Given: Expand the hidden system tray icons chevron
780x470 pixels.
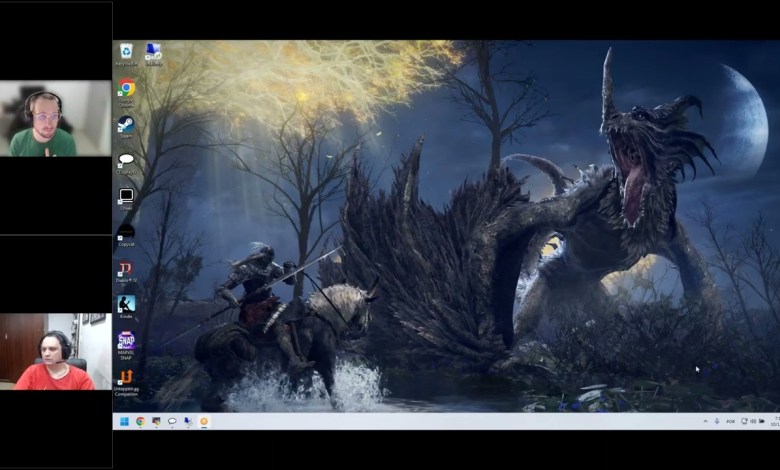Looking at the screenshot, I should (704, 422).
